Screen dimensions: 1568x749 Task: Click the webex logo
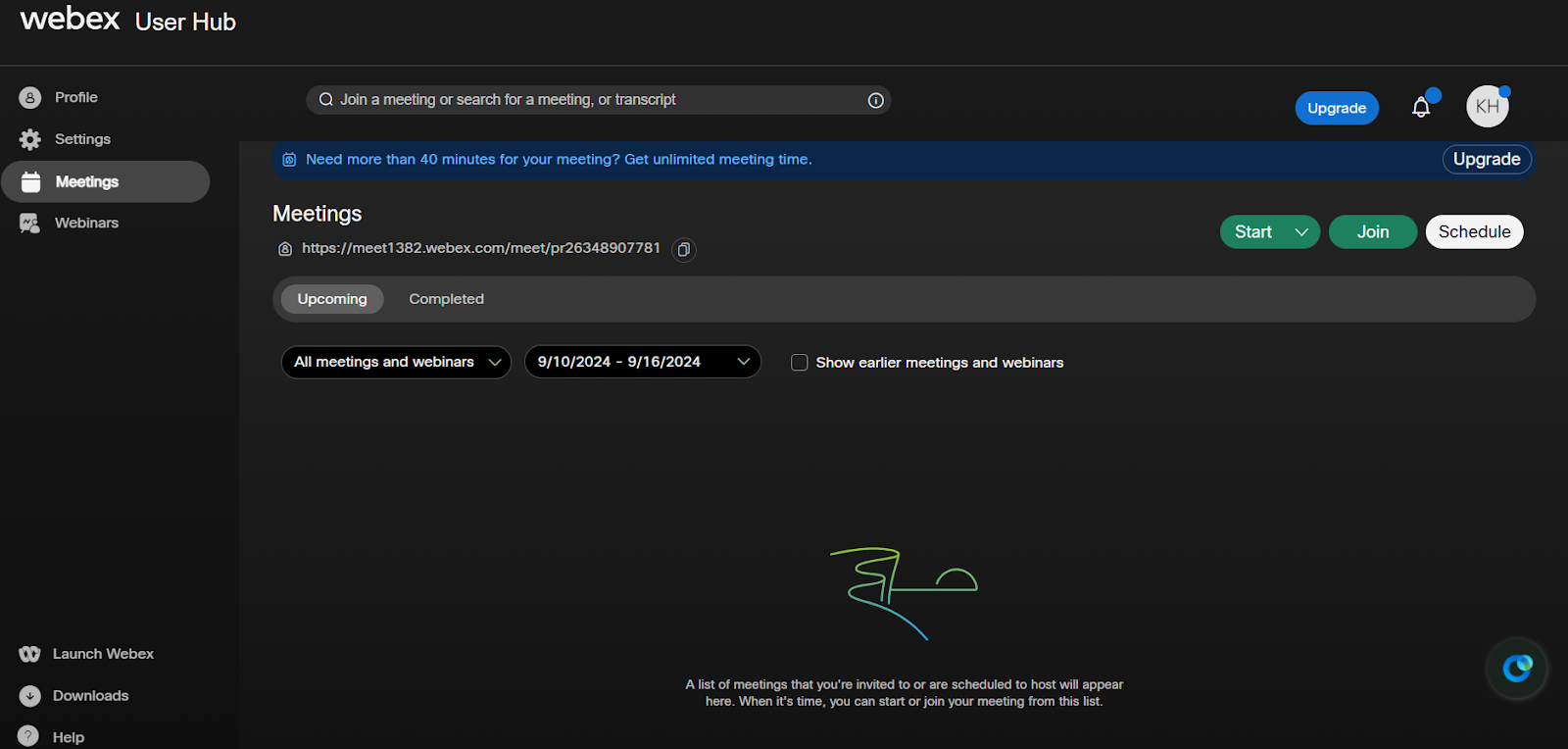coord(70,19)
